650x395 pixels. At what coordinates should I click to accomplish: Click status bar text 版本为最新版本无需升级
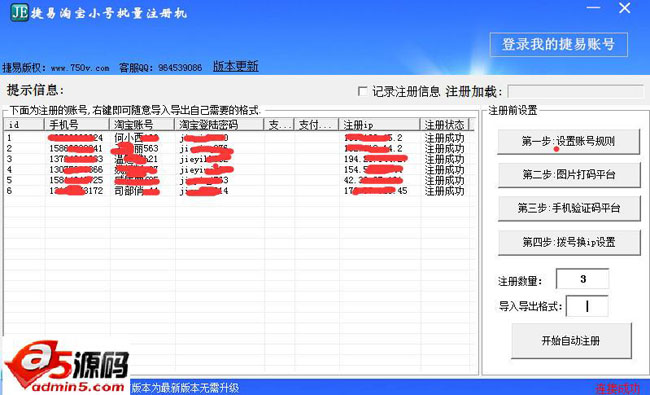point(185,388)
